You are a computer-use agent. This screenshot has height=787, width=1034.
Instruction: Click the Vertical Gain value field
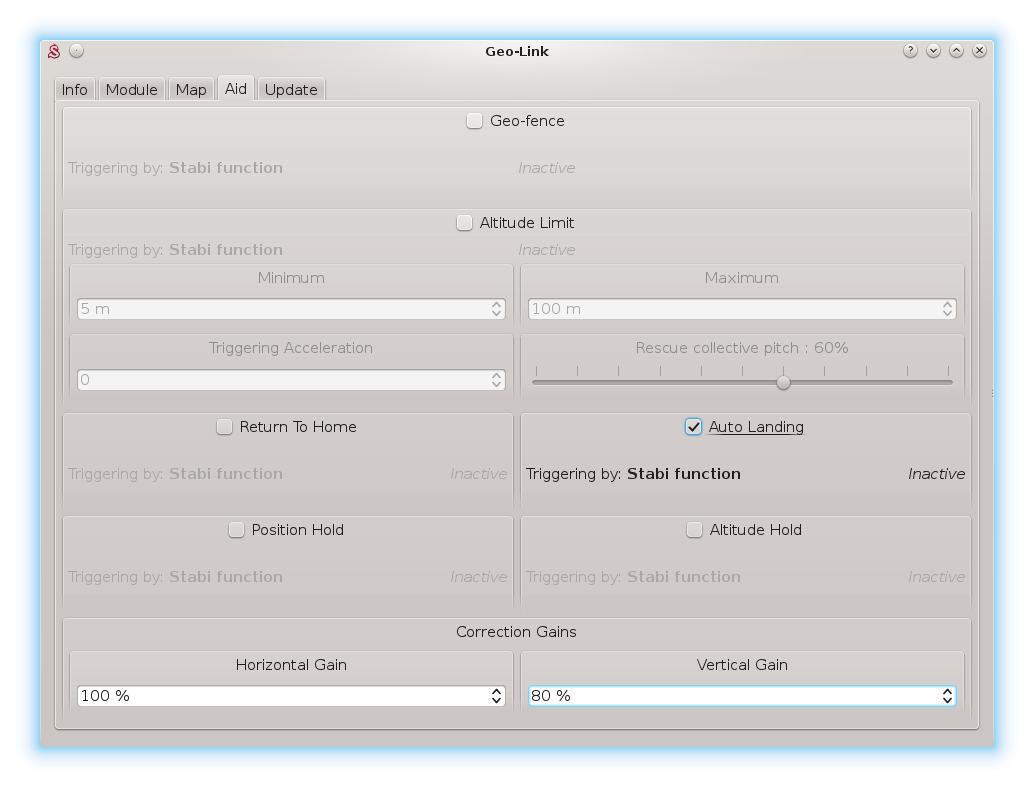tap(730, 696)
